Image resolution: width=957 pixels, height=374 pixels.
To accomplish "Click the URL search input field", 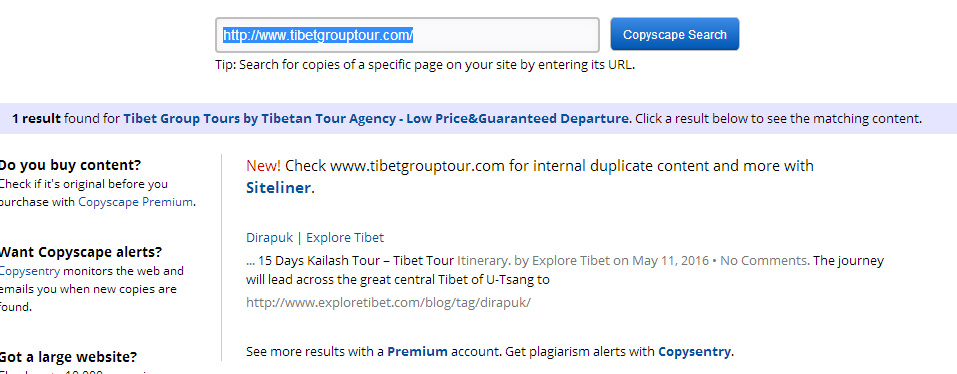I will pos(407,35).
